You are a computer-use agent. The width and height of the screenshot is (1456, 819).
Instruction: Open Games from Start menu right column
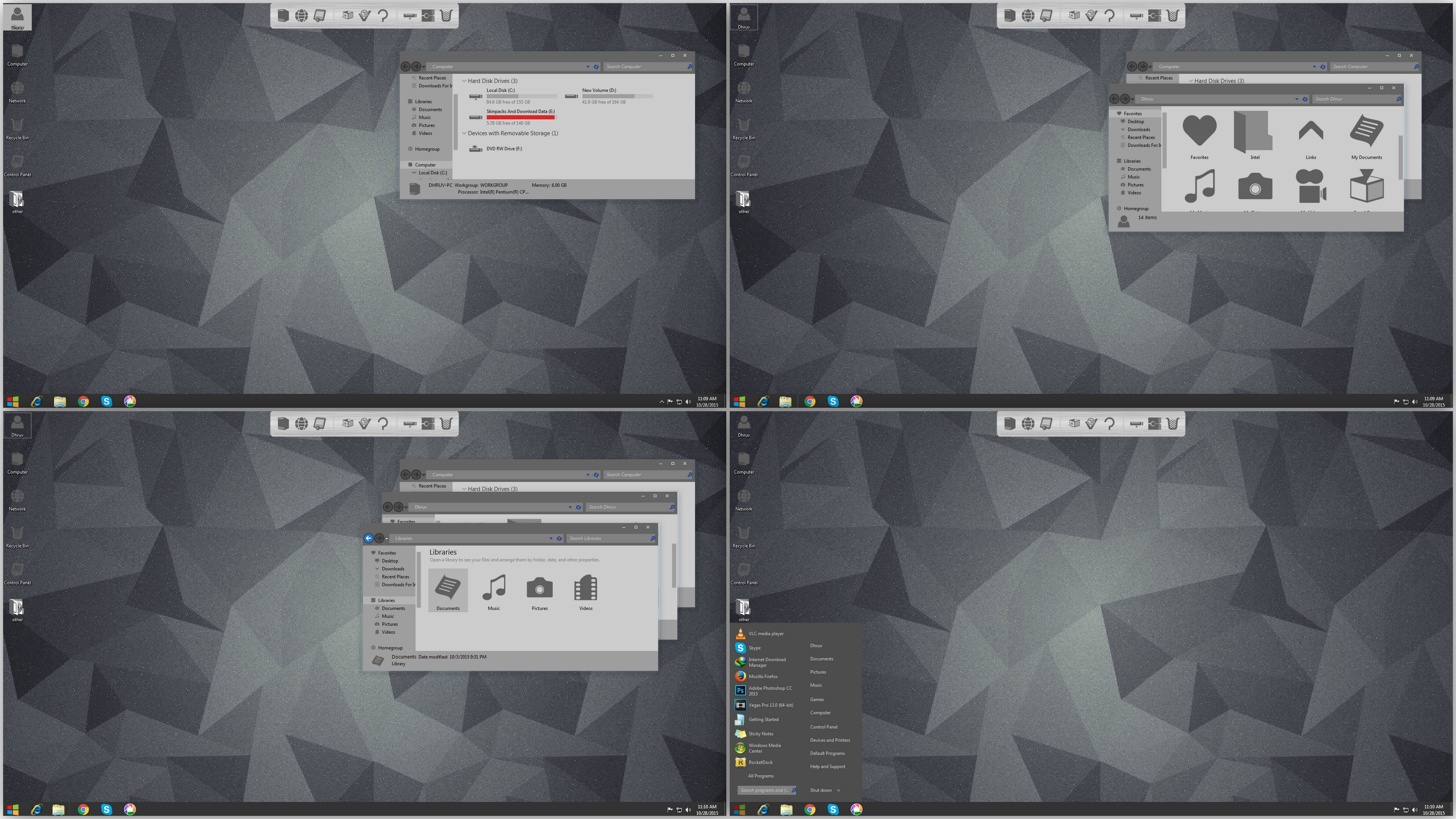(817, 700)
